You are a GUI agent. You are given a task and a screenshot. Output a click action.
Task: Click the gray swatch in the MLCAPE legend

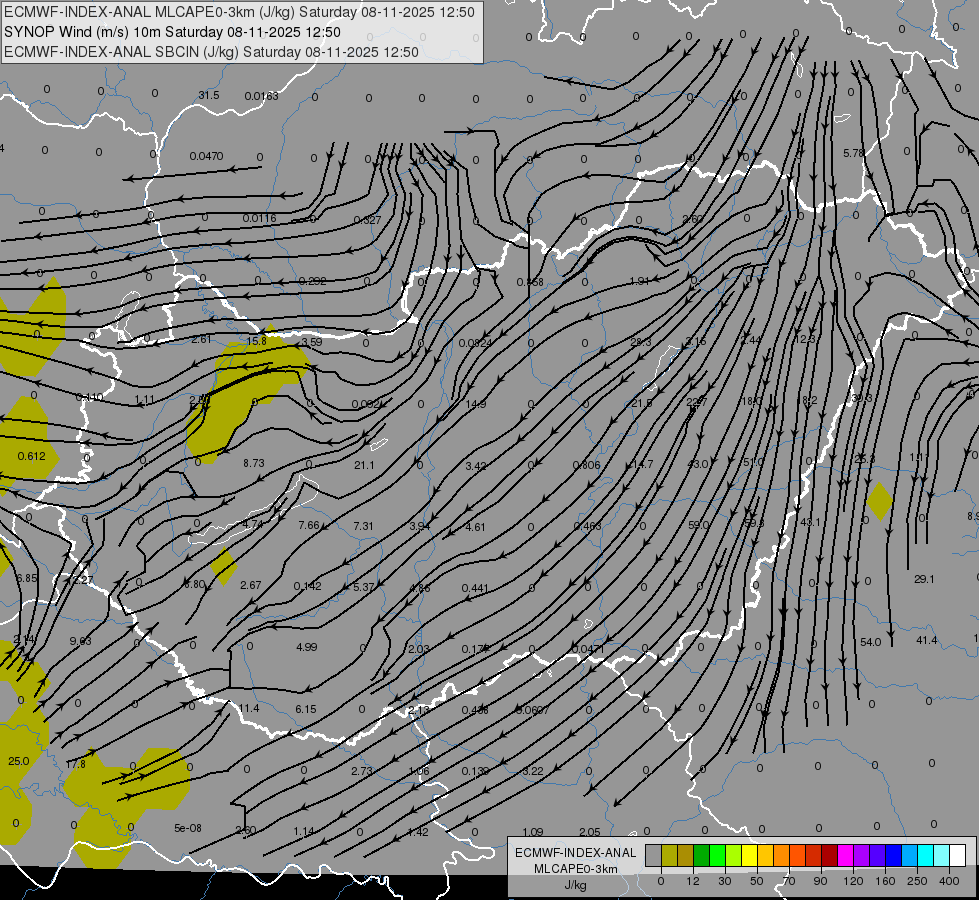click(x=654, y=855)
